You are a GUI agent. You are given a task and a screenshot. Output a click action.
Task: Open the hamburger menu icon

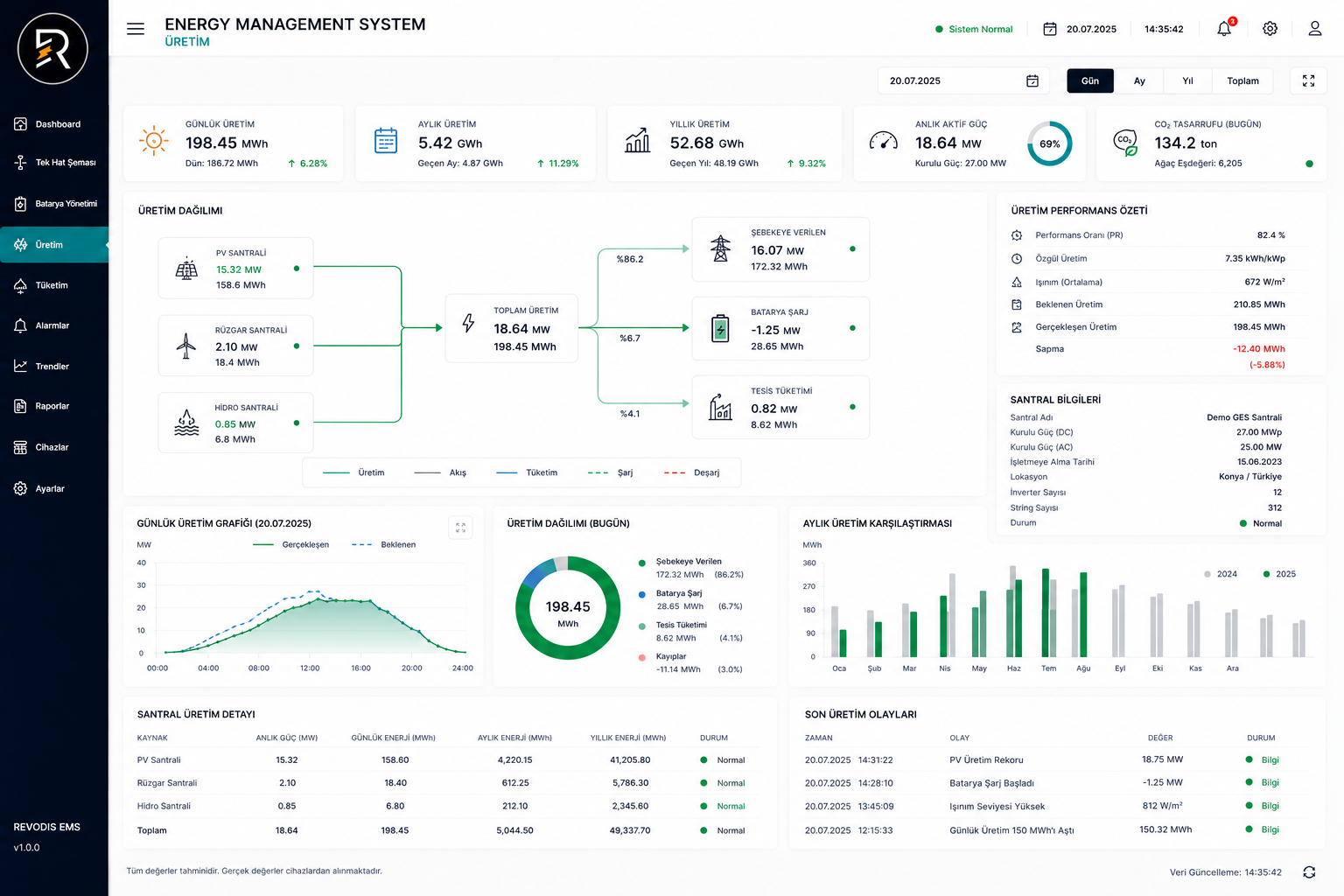pyautogui.click(x=136, y=29)
